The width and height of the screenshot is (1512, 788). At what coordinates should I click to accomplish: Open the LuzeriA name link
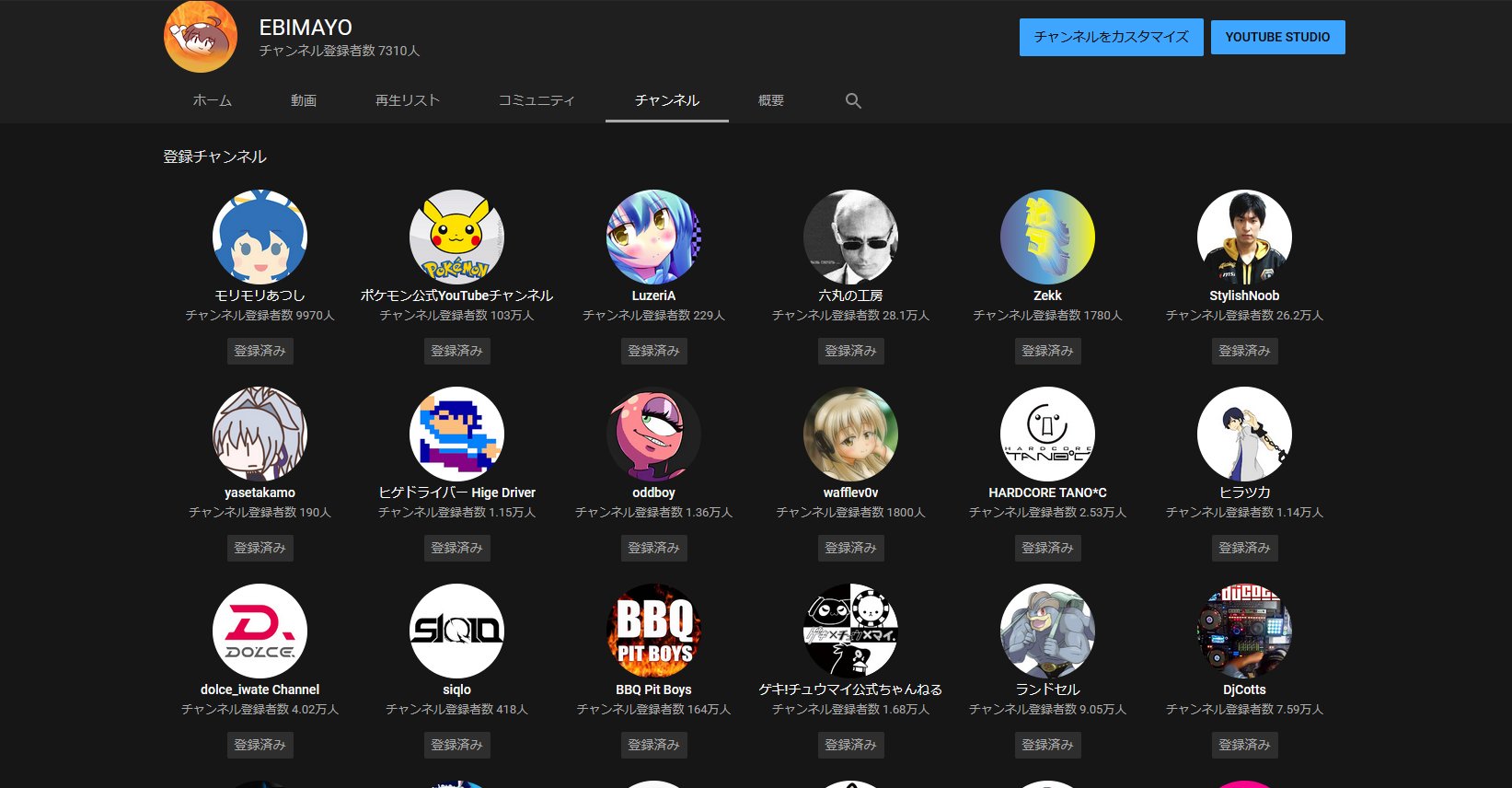653,295
